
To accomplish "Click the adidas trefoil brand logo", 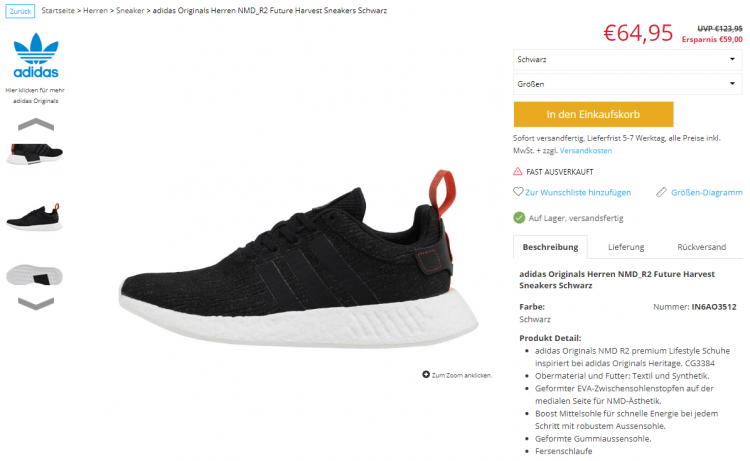I will [x=36, y=55].
